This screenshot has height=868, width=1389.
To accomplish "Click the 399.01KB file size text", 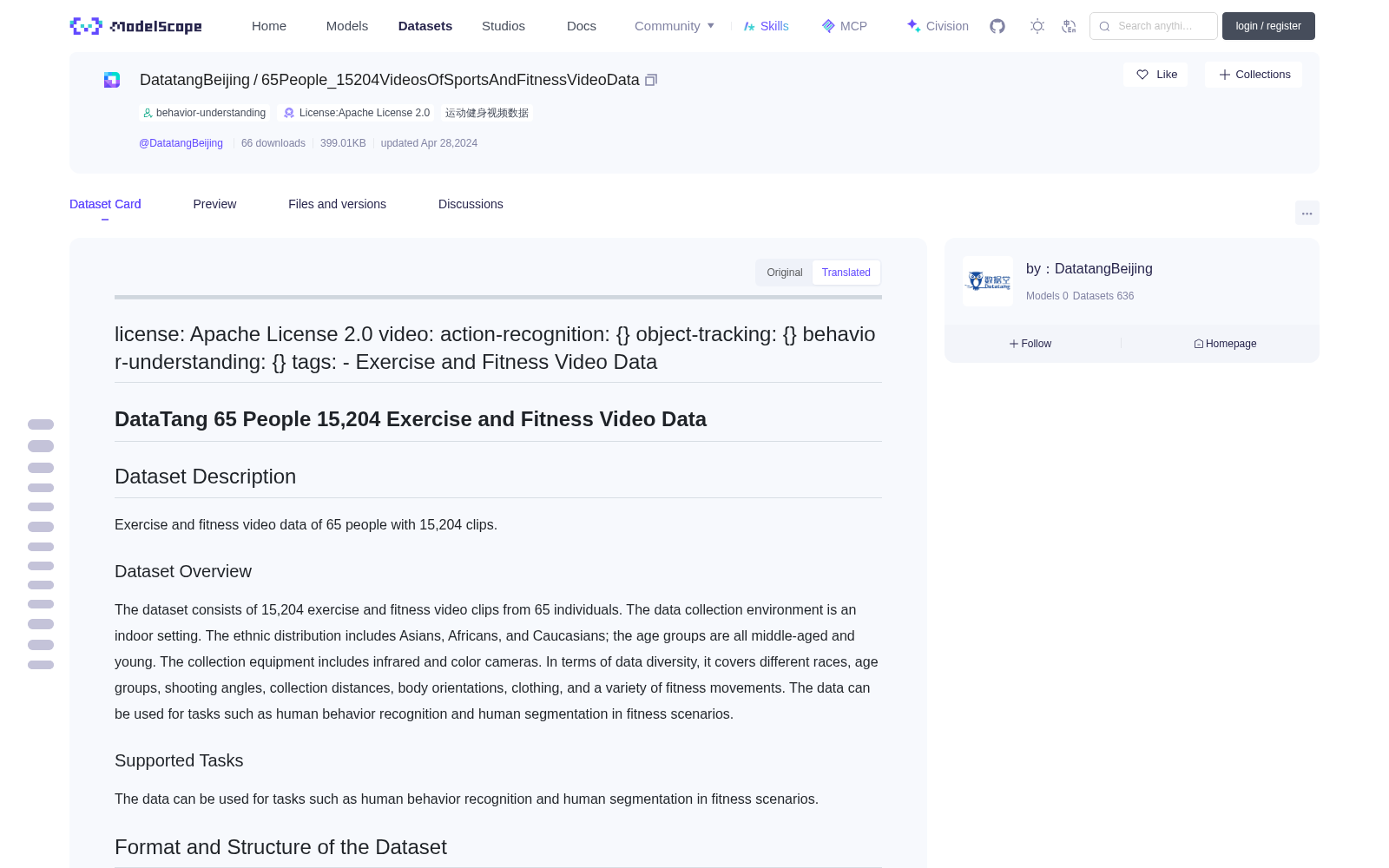I will click(343, 143).
